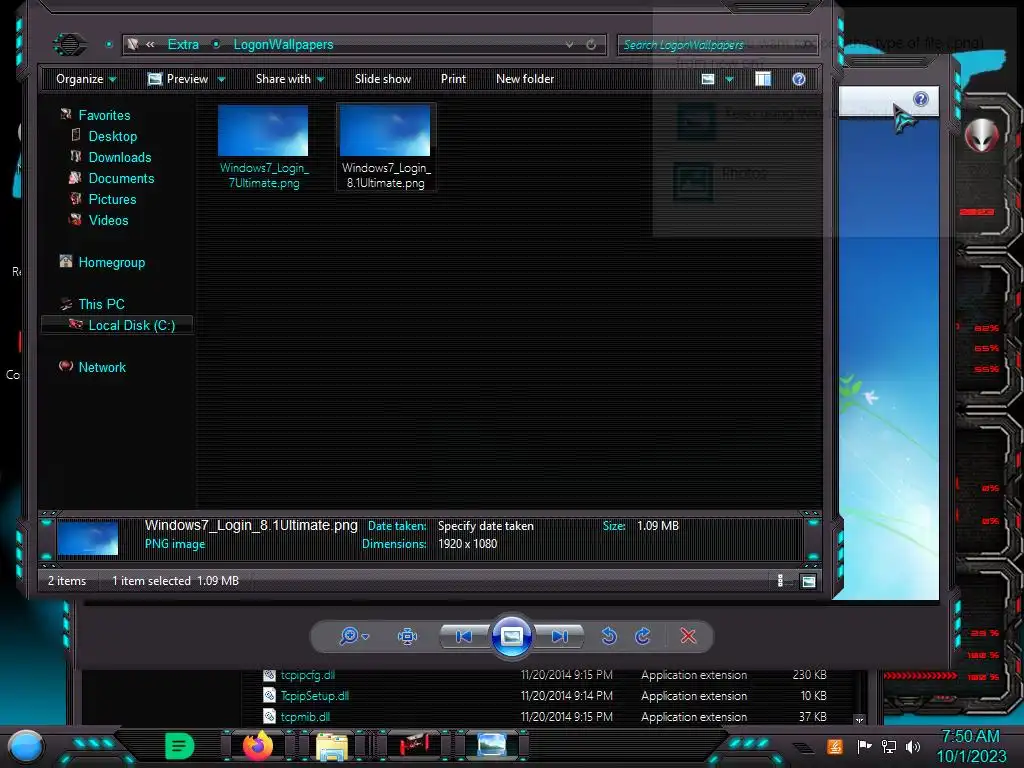The width and height of the screenshot is (1024, 768).
Task: Start Slide show
Action: coord(383,79)
